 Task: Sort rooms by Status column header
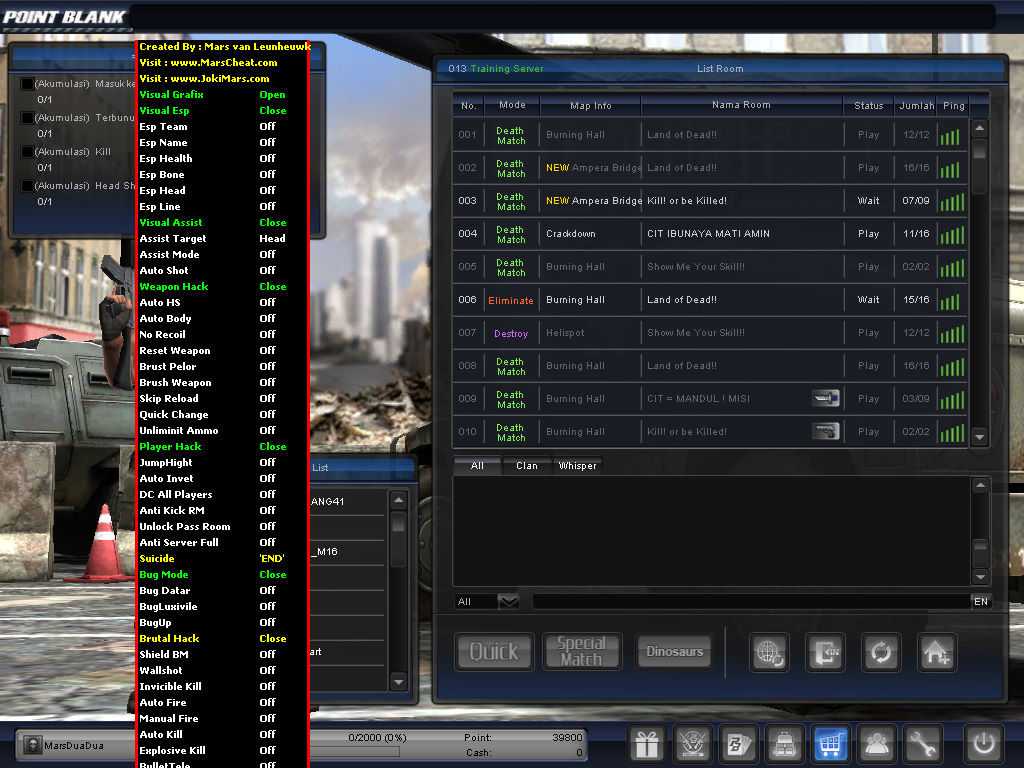(x=869, y=105)
